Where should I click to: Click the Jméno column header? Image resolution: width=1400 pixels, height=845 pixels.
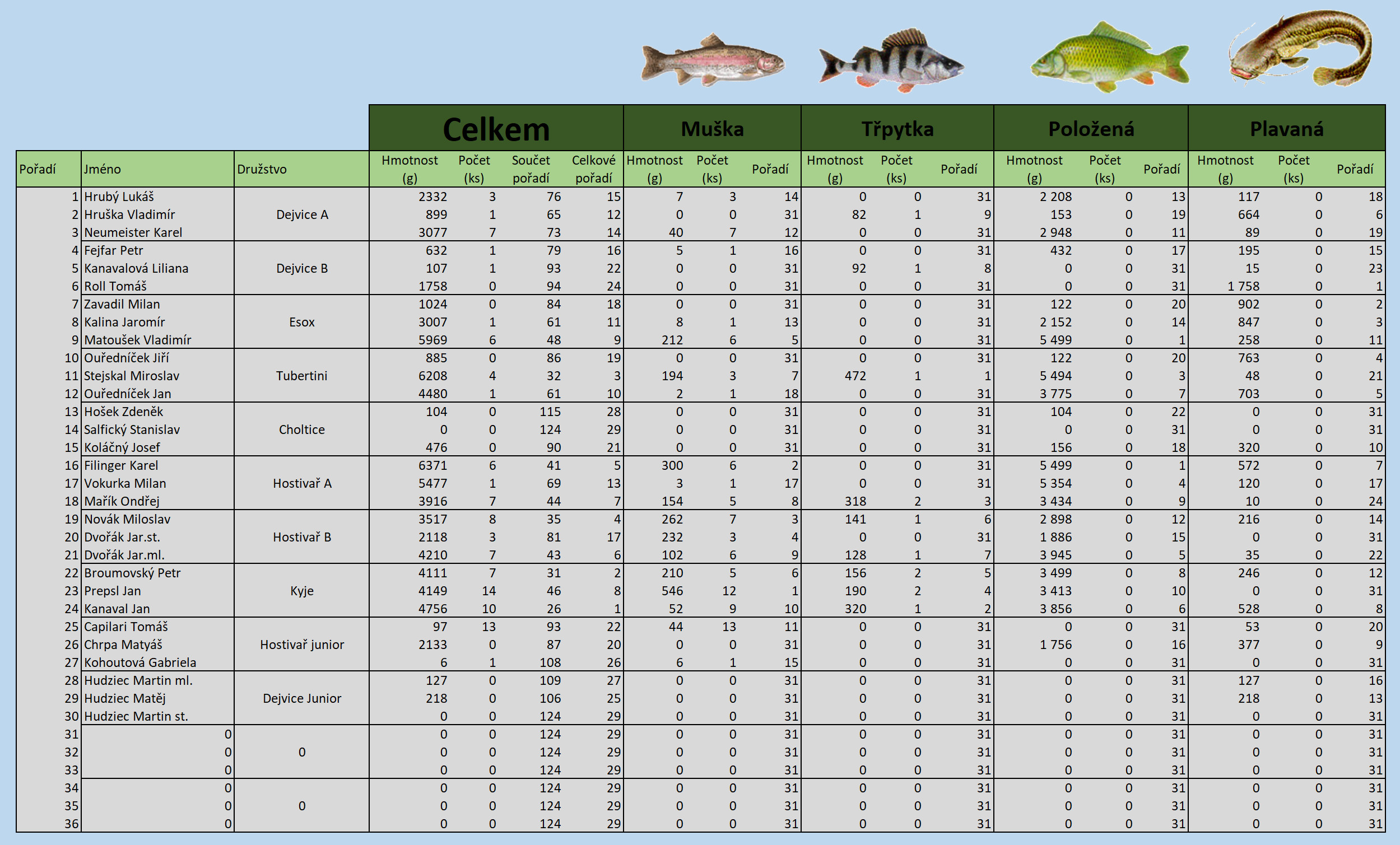pos(157,169)
